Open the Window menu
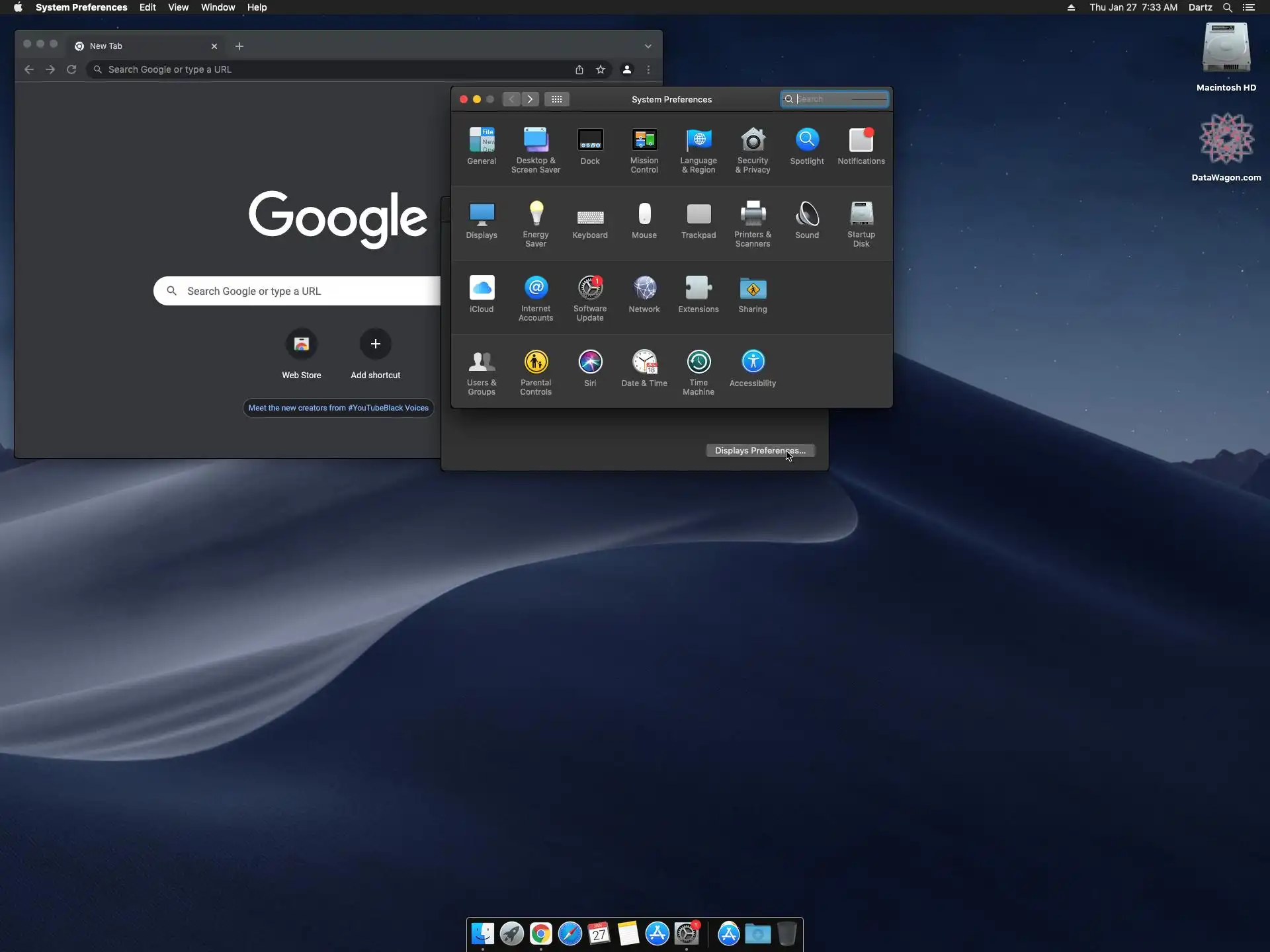This screenshot has width=1270, height=952. pyautogui.click(x=218, y=7)
